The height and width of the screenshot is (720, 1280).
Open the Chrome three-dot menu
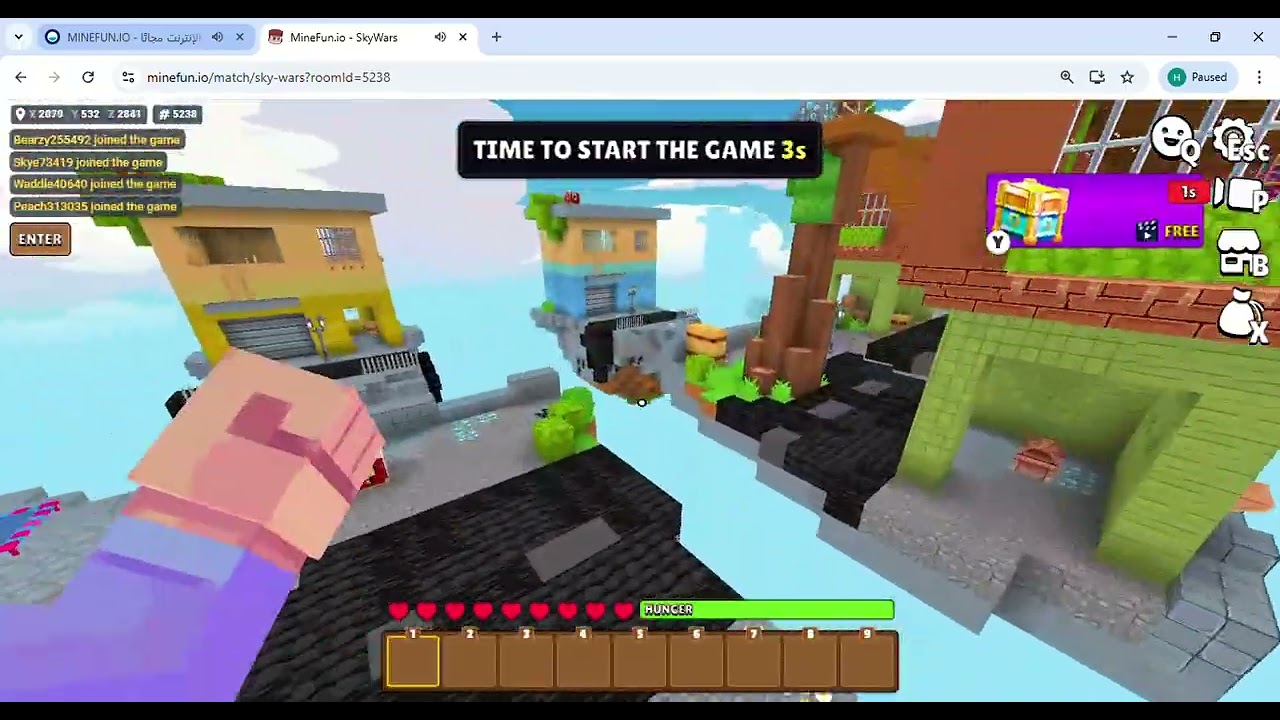coord(1258,77)
